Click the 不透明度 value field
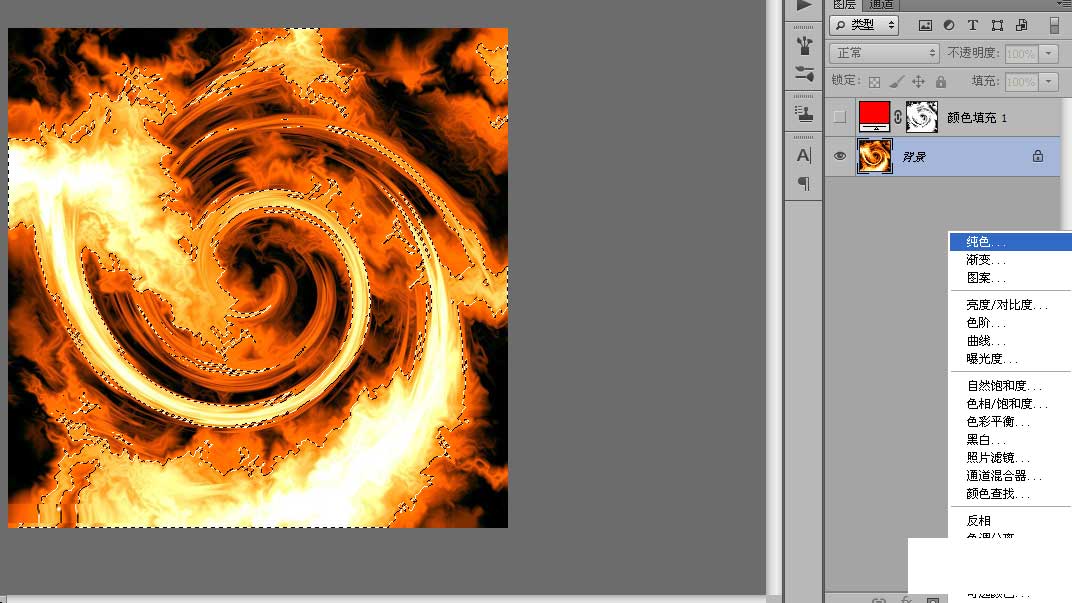 (1021, 53)
